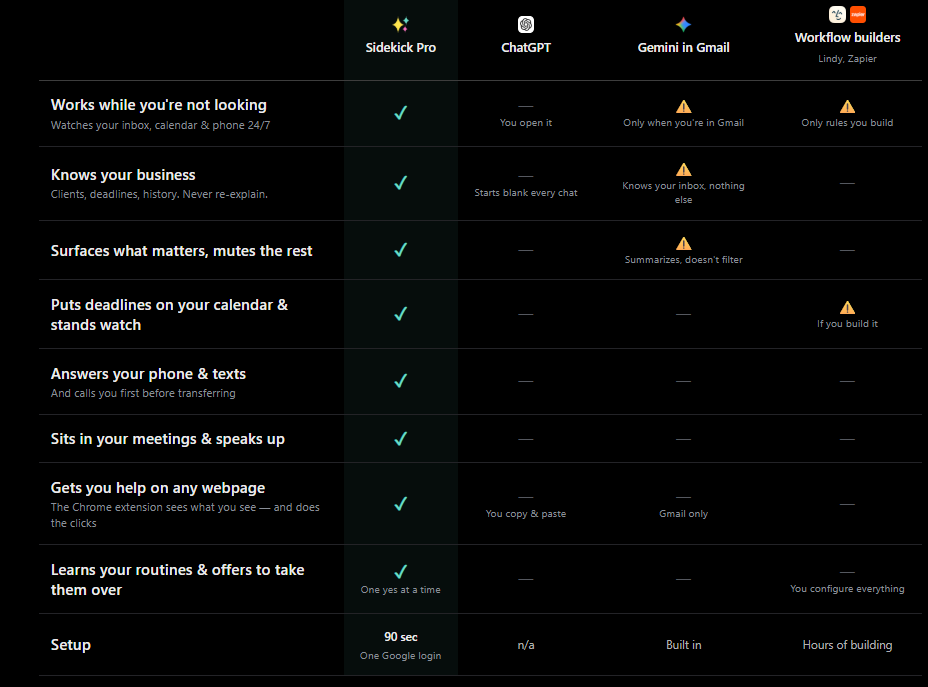The image size is (928, 687).
Task: Click the 'If you build it' note
Action: pos(847,324)
